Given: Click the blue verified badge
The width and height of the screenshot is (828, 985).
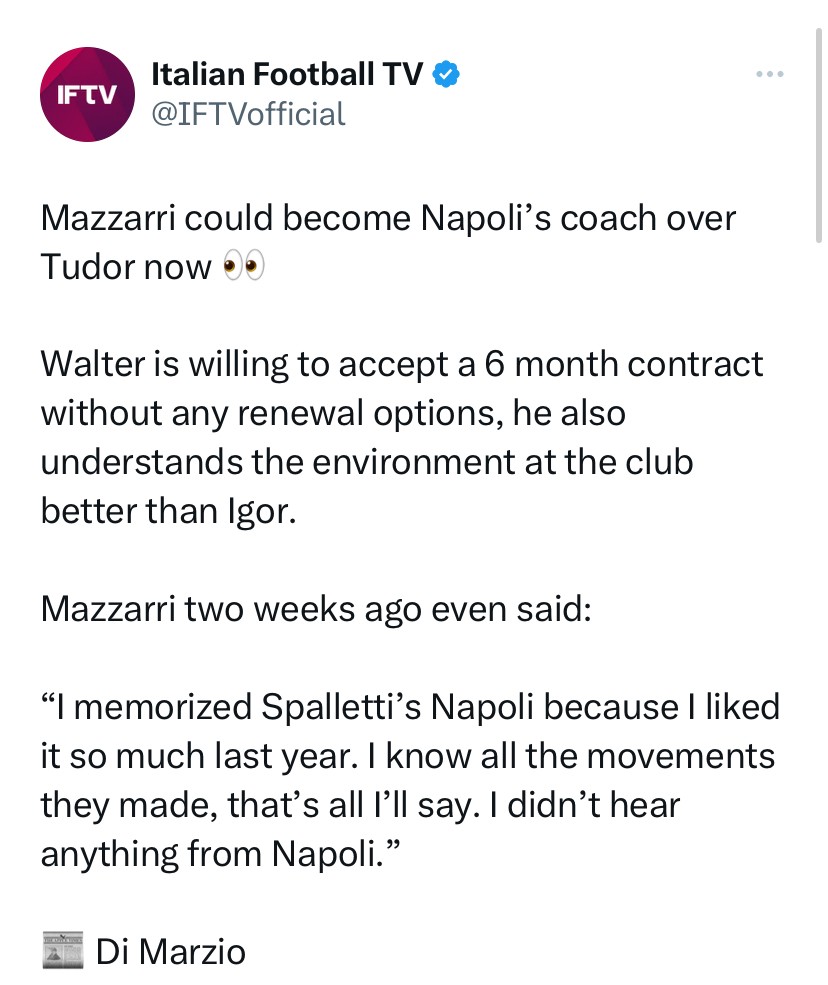Looking at the screenshot, I should 444,73.
